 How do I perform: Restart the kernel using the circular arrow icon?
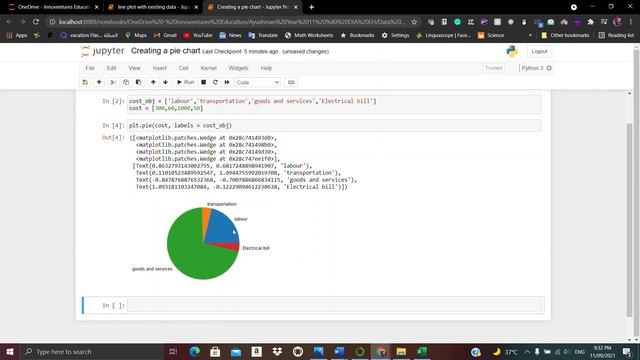pos(215,82)
